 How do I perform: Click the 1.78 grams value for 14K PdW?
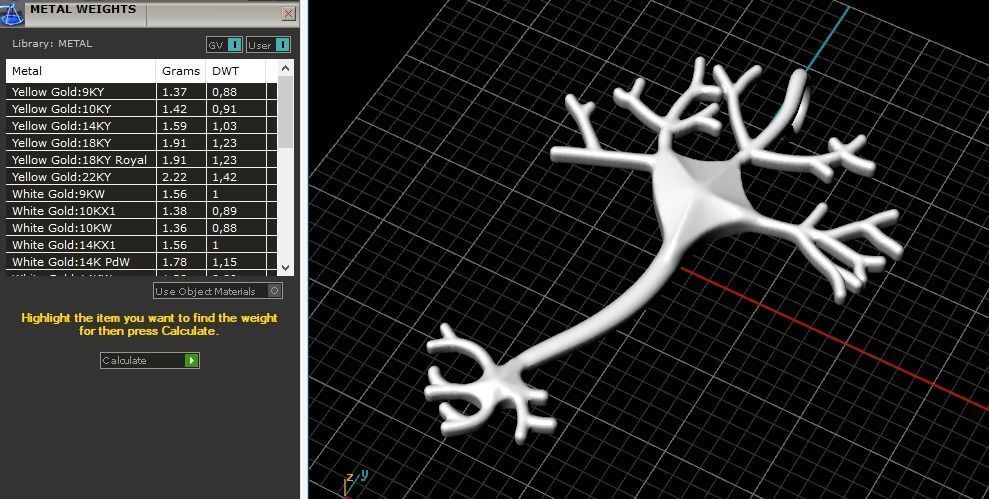click(x=174, y=262)
